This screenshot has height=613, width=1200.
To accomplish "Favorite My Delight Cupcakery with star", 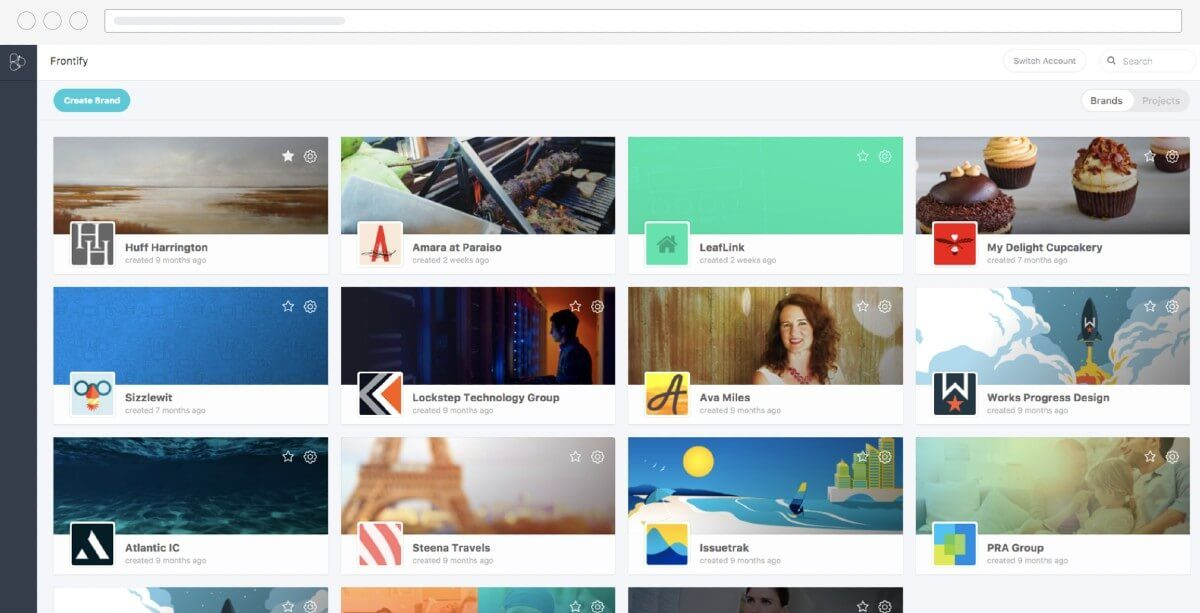I will (x=1150, y=156).
